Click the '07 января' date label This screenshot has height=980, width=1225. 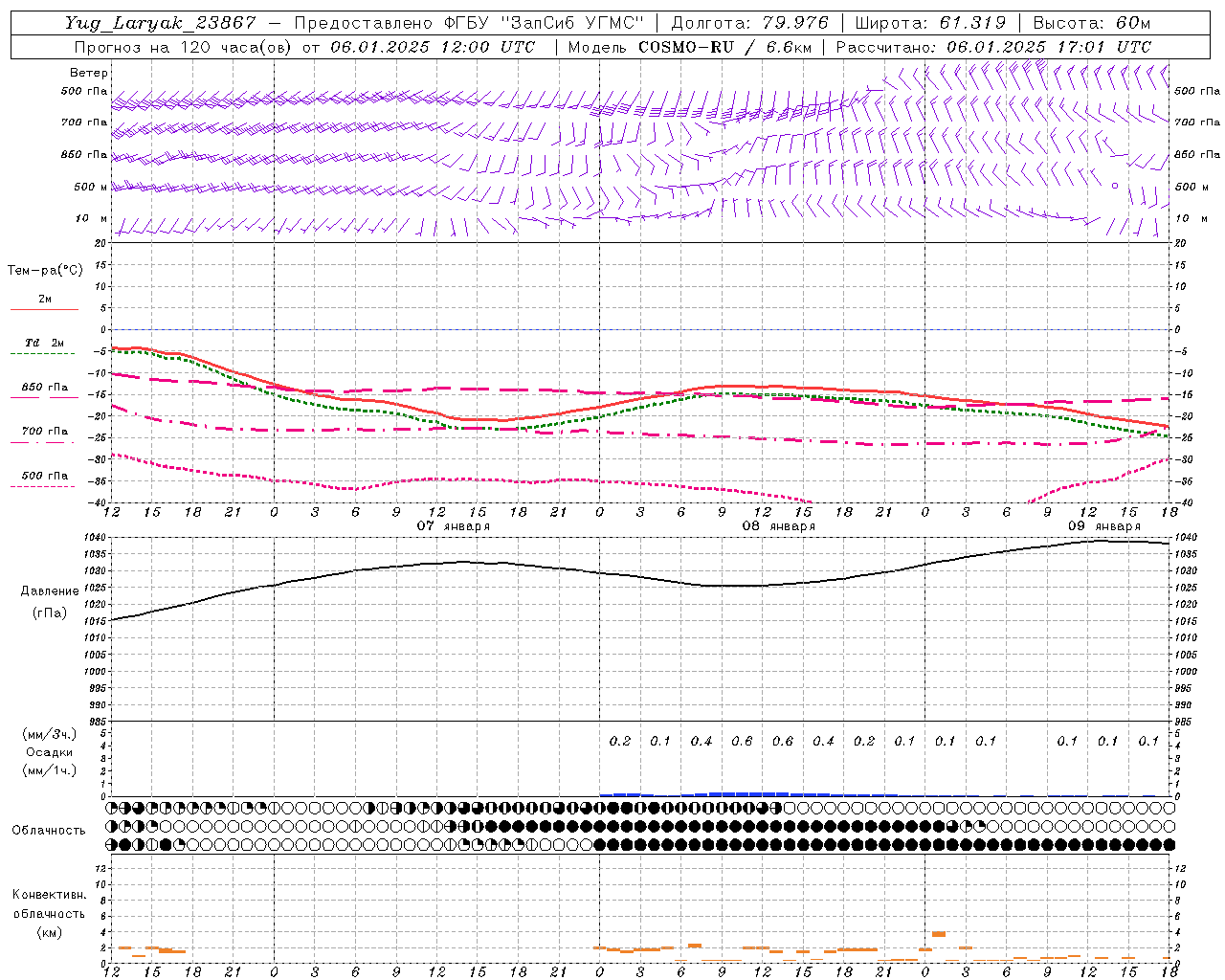(454, 526)
